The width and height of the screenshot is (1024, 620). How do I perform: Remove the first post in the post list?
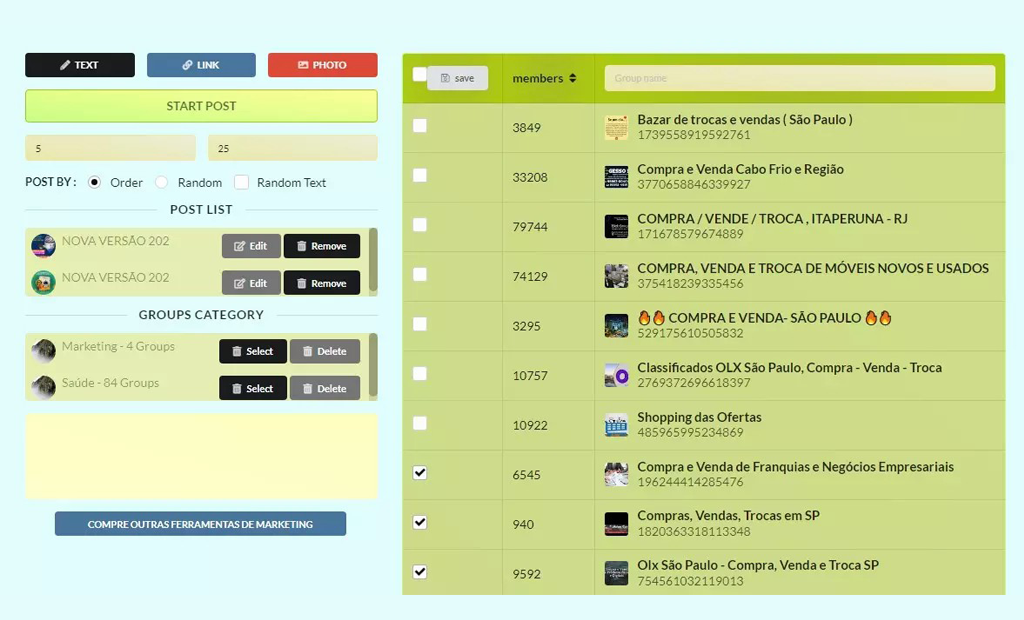pos(321,246)
